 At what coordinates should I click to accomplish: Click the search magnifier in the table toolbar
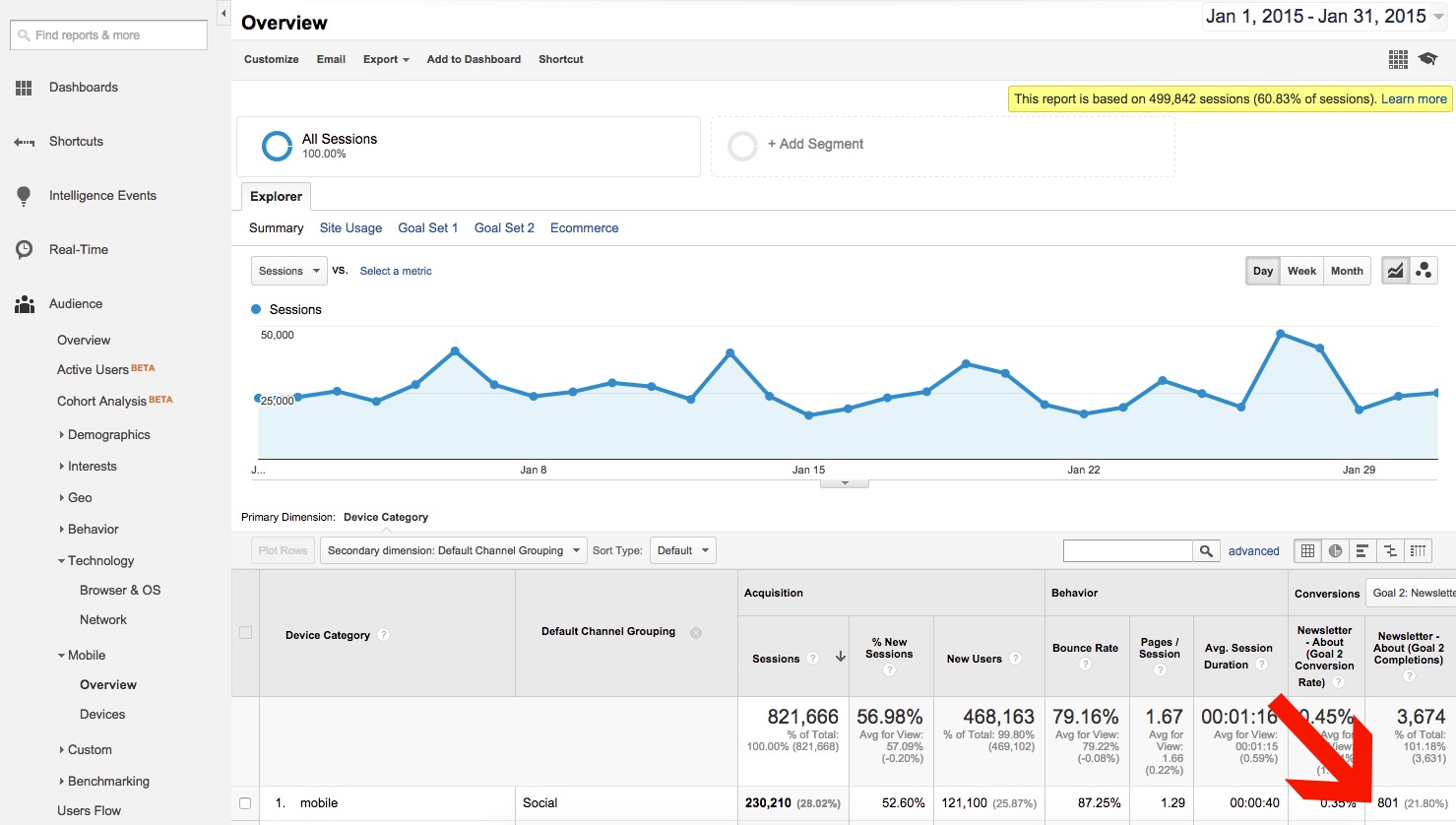(x=1205, y=550)
